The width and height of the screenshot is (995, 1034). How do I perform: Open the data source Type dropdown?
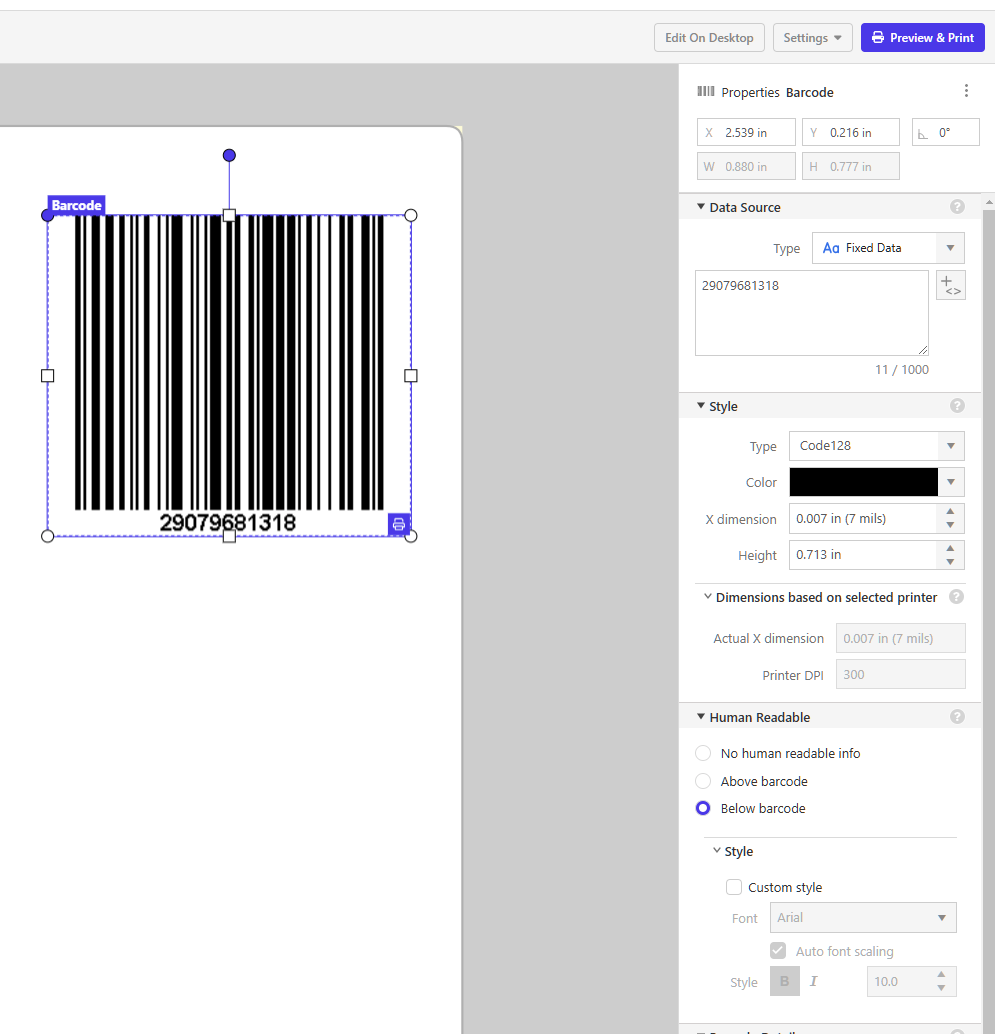pyautogui.click(x=888, y=248)
